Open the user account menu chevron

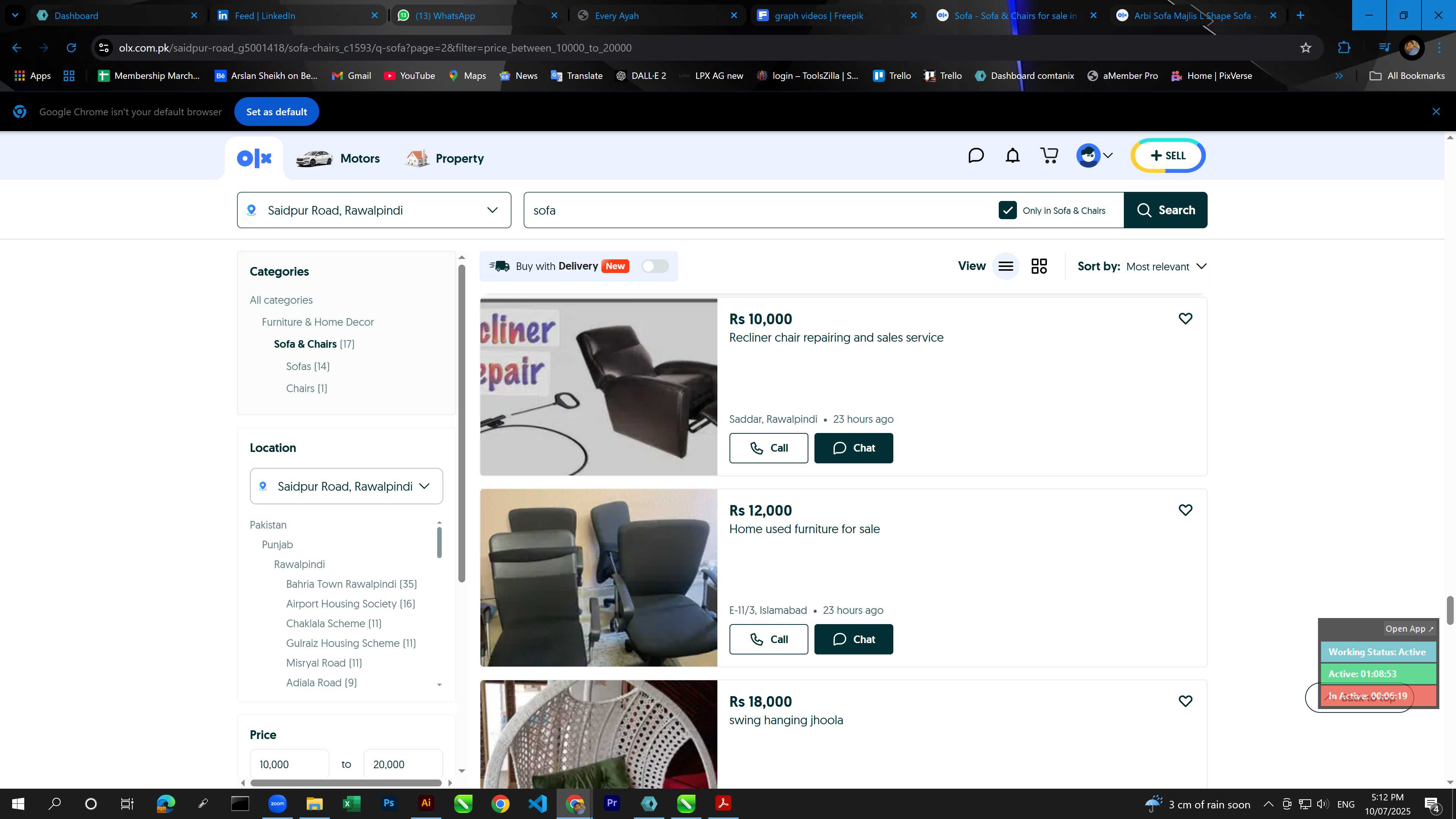(1108, 155)
